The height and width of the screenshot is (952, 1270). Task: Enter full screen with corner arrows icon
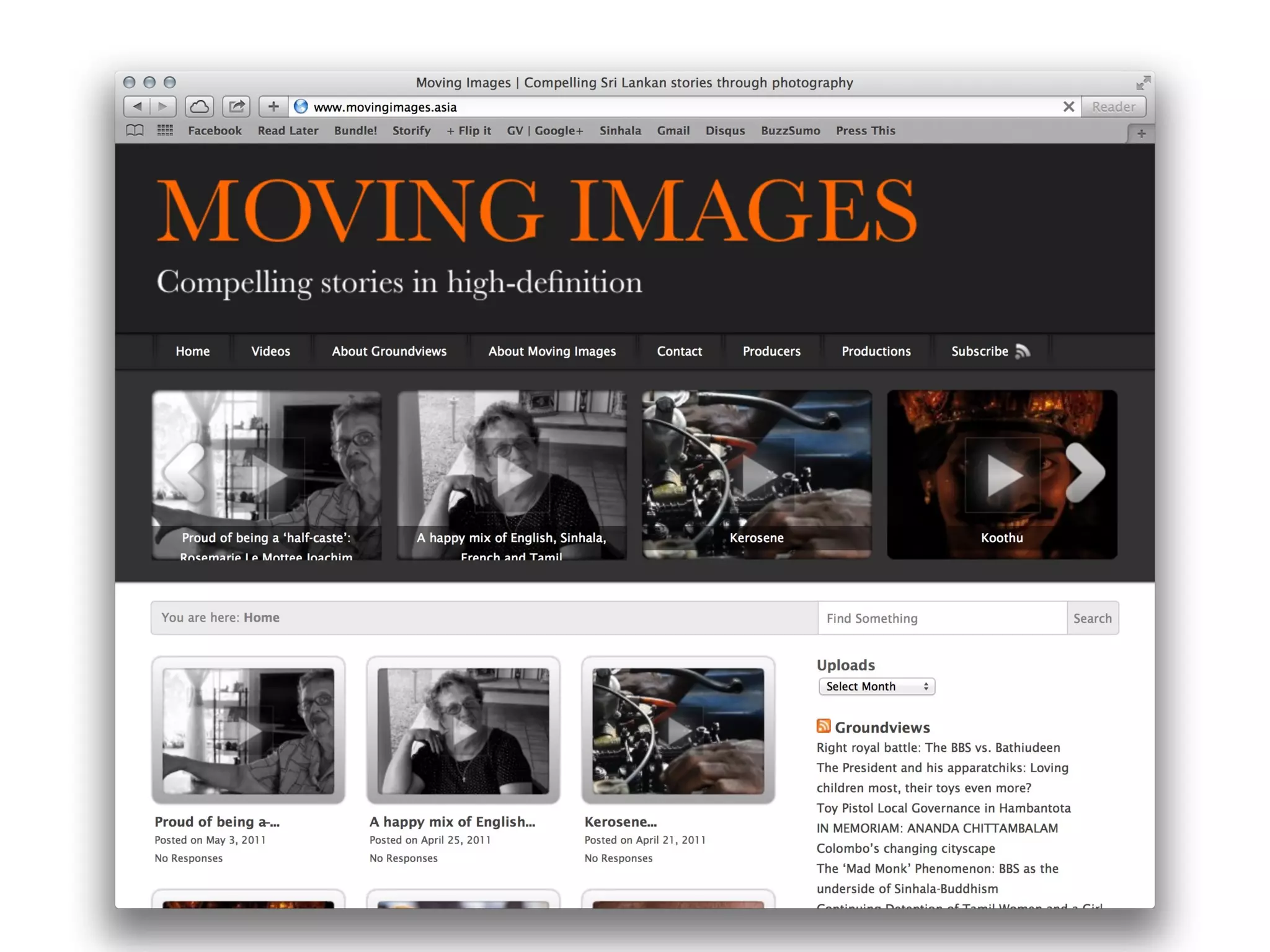1143,82
